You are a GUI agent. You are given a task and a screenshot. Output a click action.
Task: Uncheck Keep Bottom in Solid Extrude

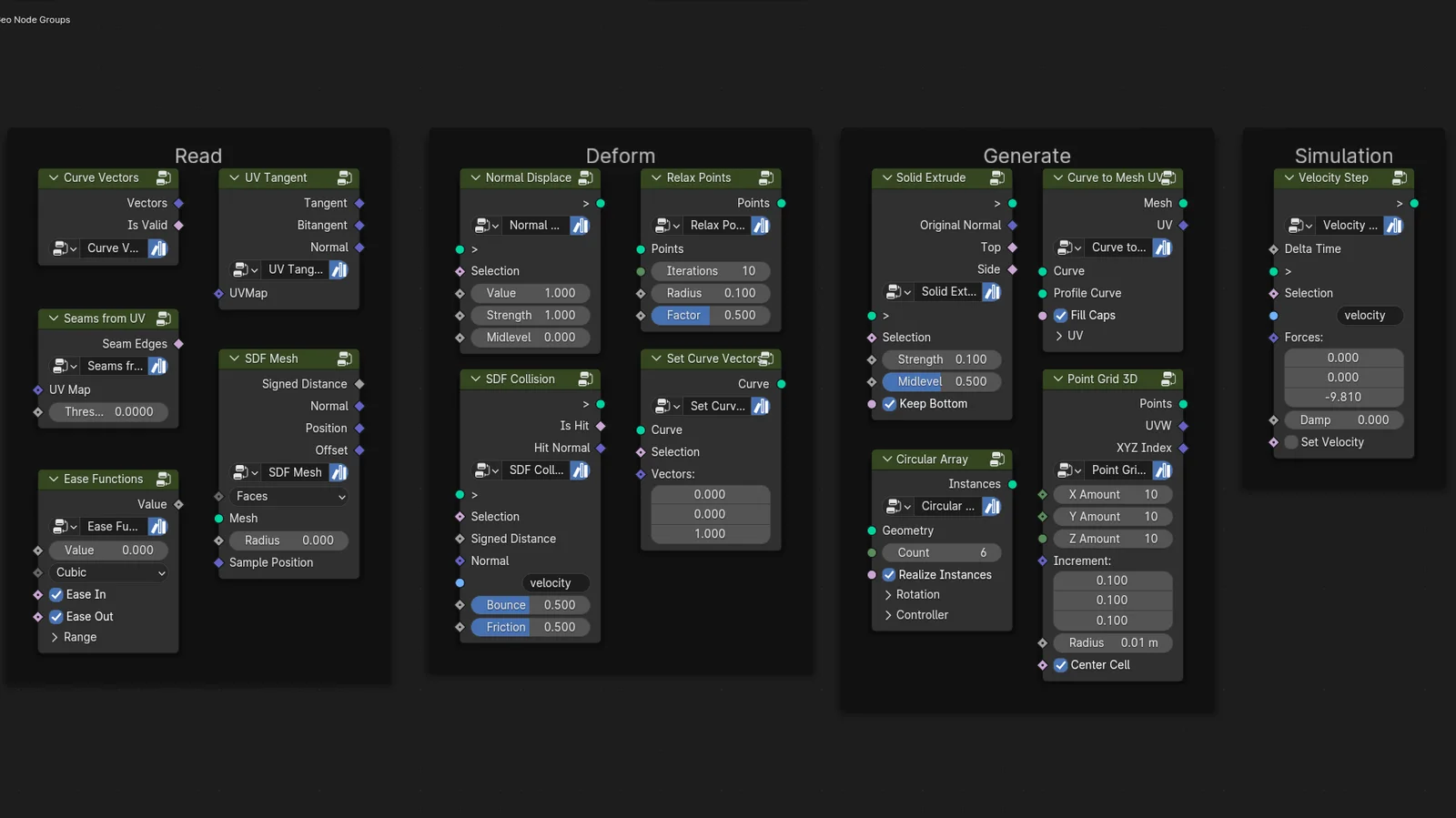890,404
